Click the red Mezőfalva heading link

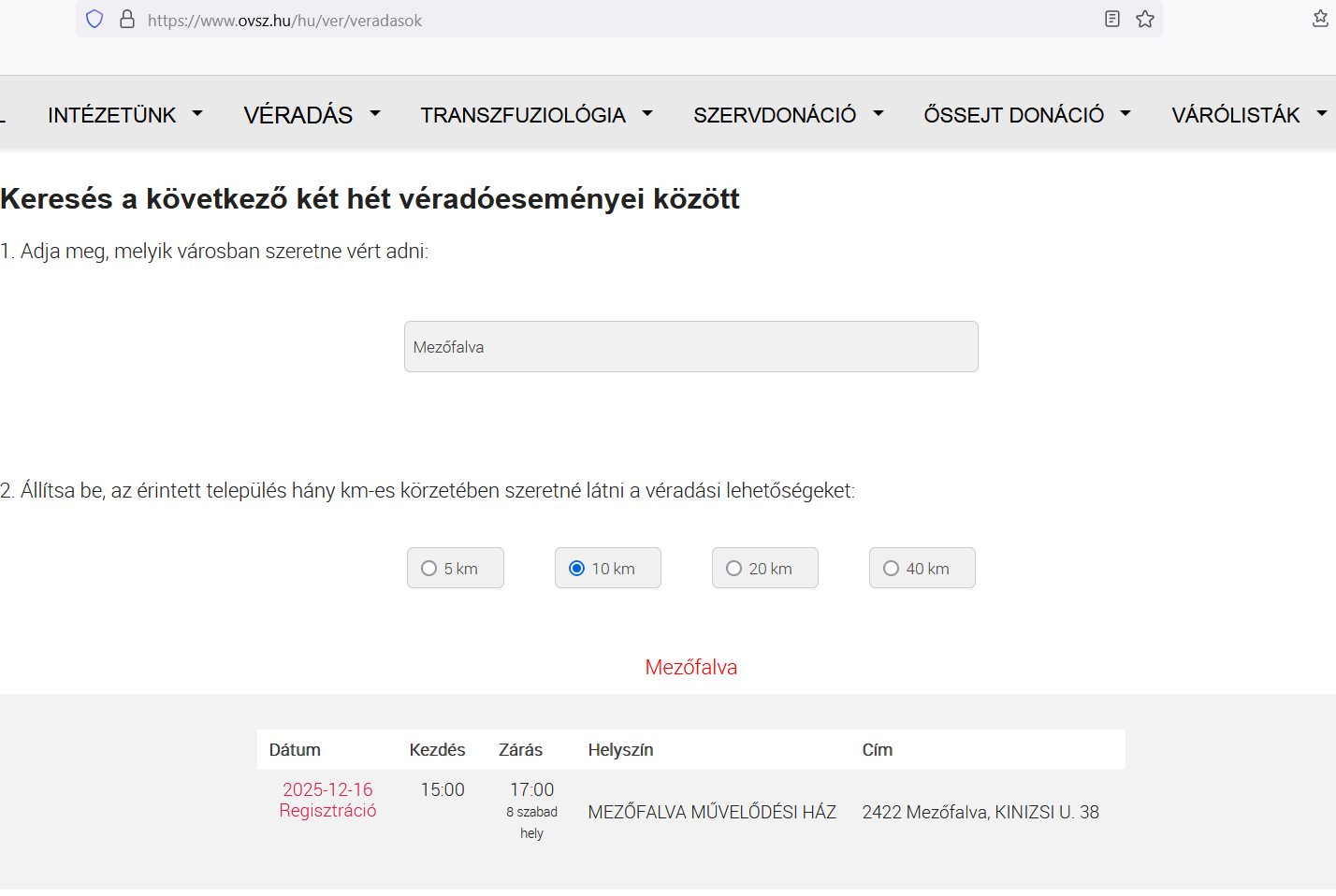690,667
